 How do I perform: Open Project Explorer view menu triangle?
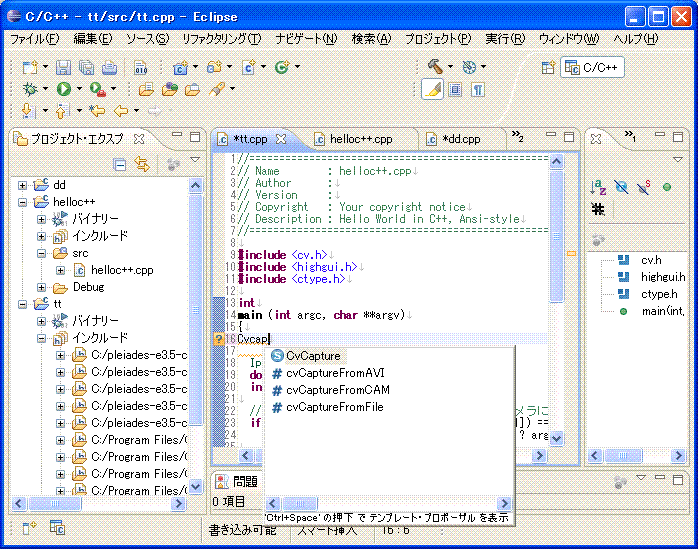tap(195, 159)
